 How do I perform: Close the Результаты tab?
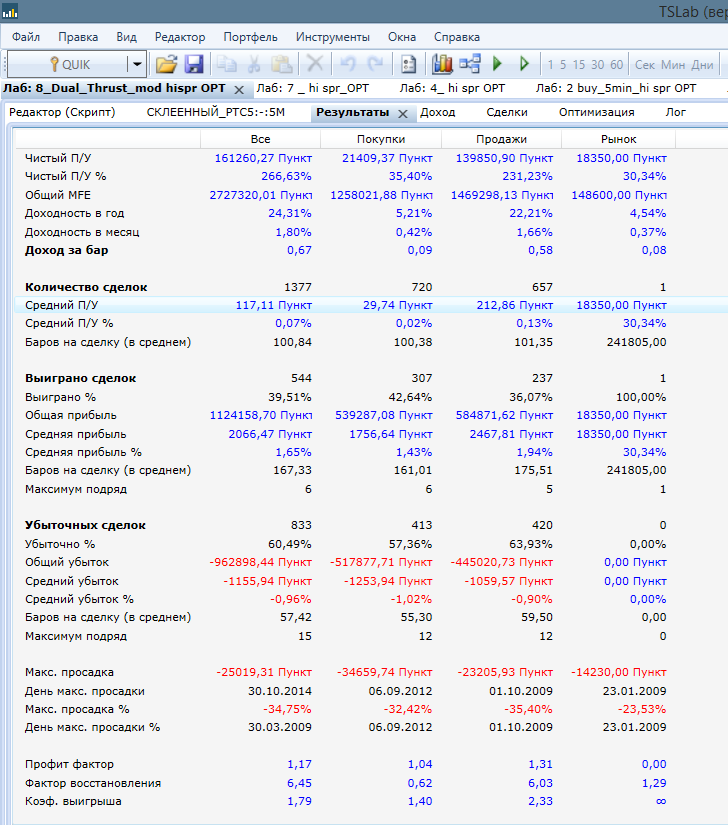[x=403, y=113]
